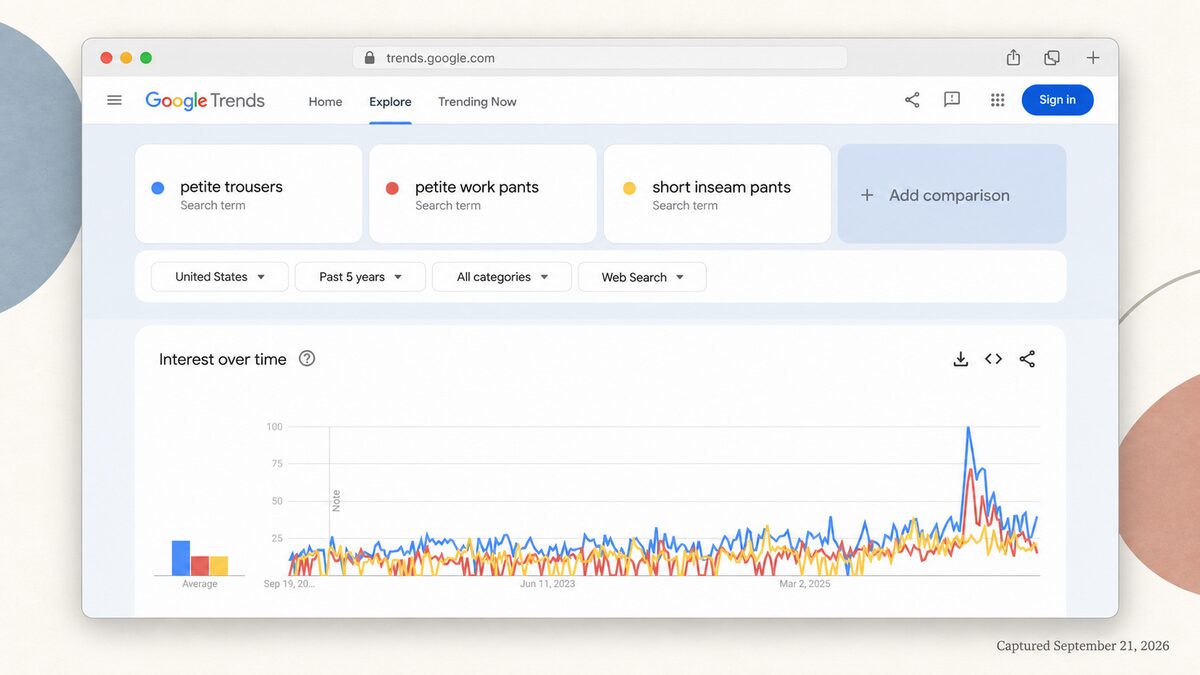Screen dimensions: 1200x675
Task: Add a comparison search term
Action: pyautogui.click(x=952, y=194)
